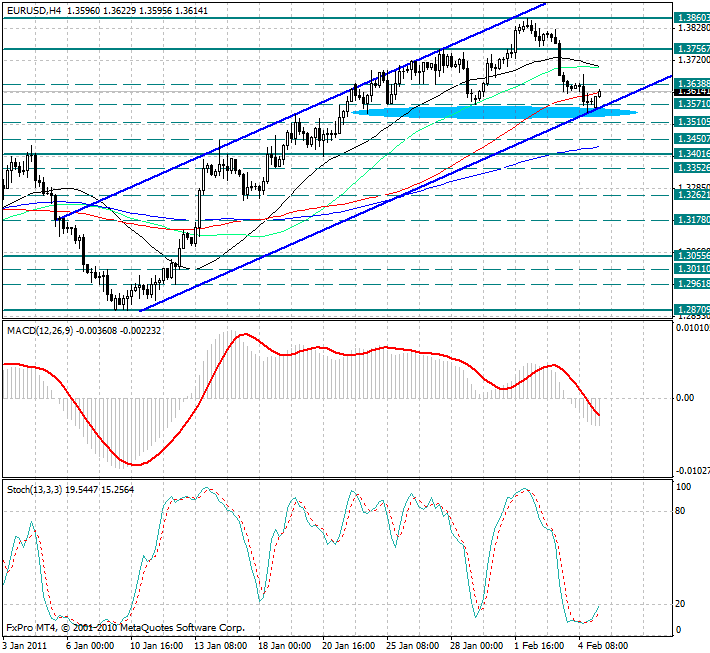Click the 1.3262 price level label

[692, 195]
